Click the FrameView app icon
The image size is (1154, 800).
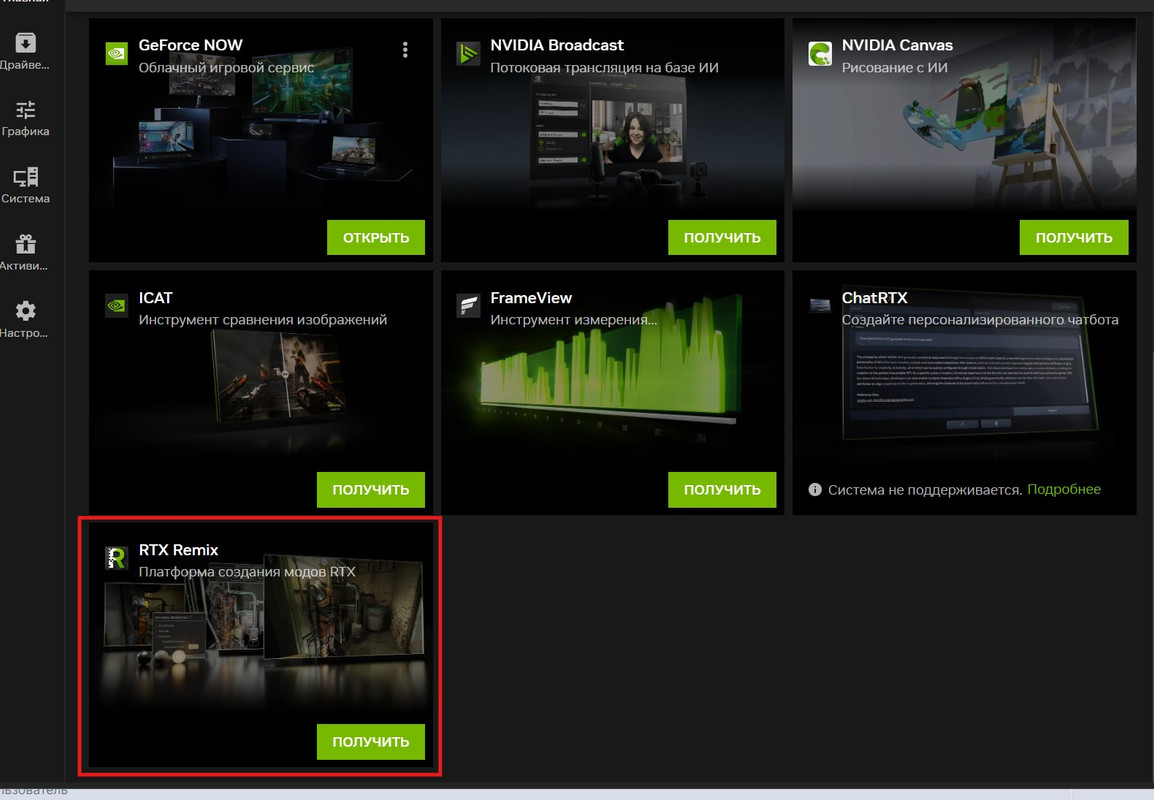coord(468,305)
